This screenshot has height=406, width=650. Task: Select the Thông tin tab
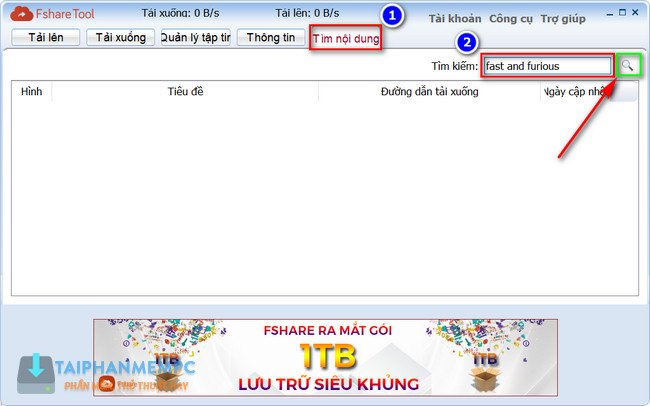tap(271, 38)
